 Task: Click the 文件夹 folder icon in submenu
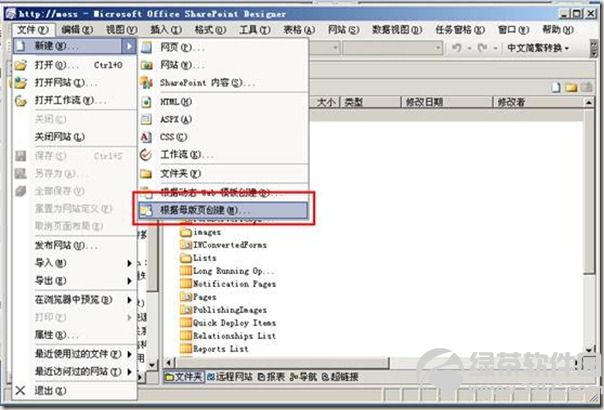[146, 173]
